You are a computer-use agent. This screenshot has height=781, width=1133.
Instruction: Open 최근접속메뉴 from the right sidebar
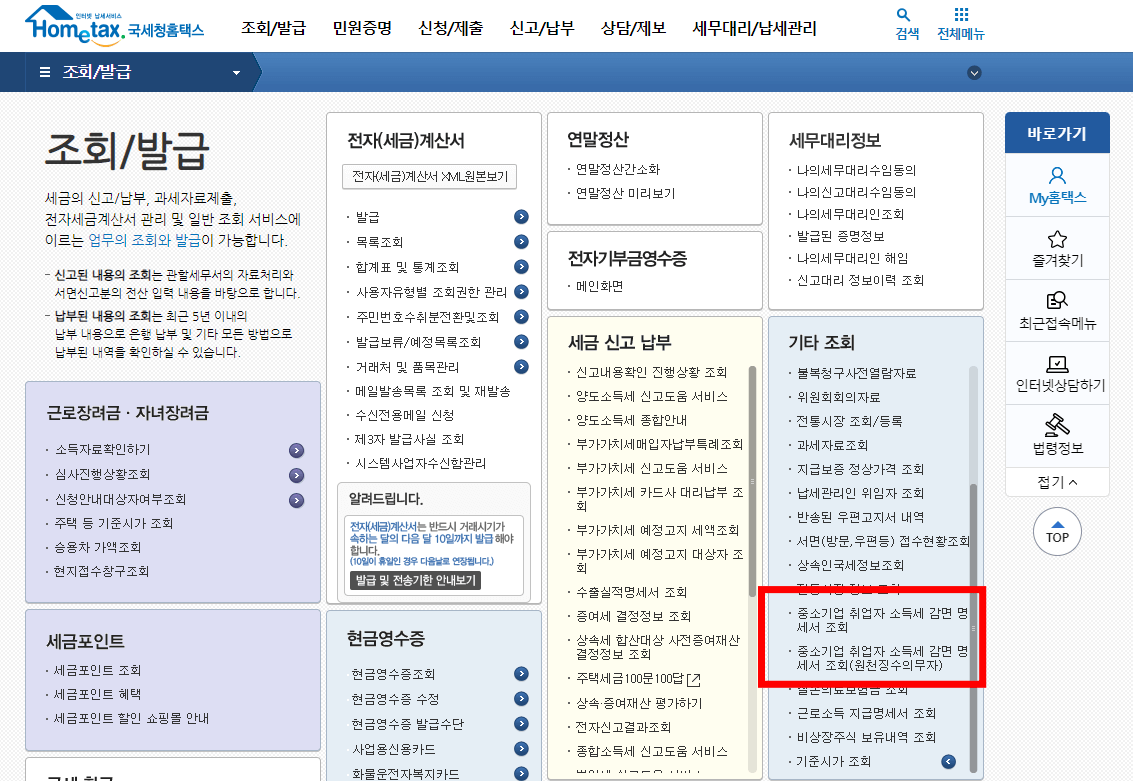(x=1056, y=309)
